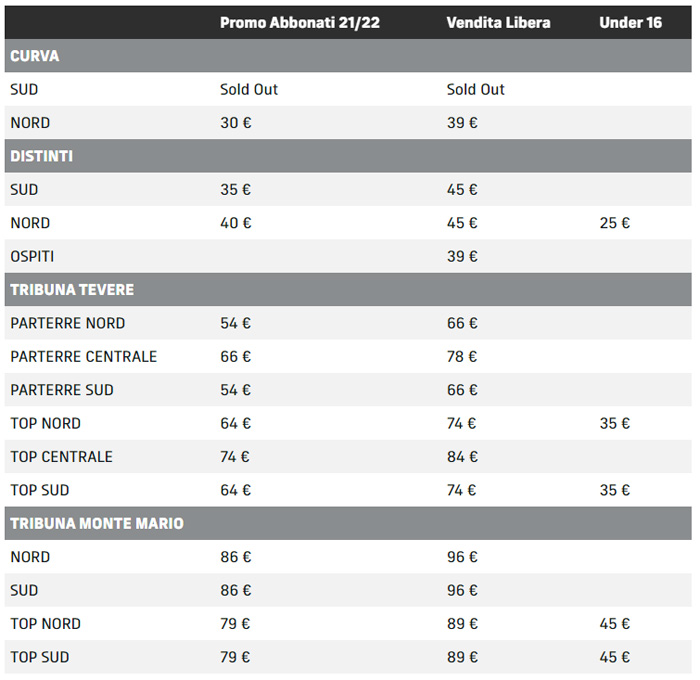
Task: Select the 78 € Parterre Centrale price
Action: pos(462,356)
